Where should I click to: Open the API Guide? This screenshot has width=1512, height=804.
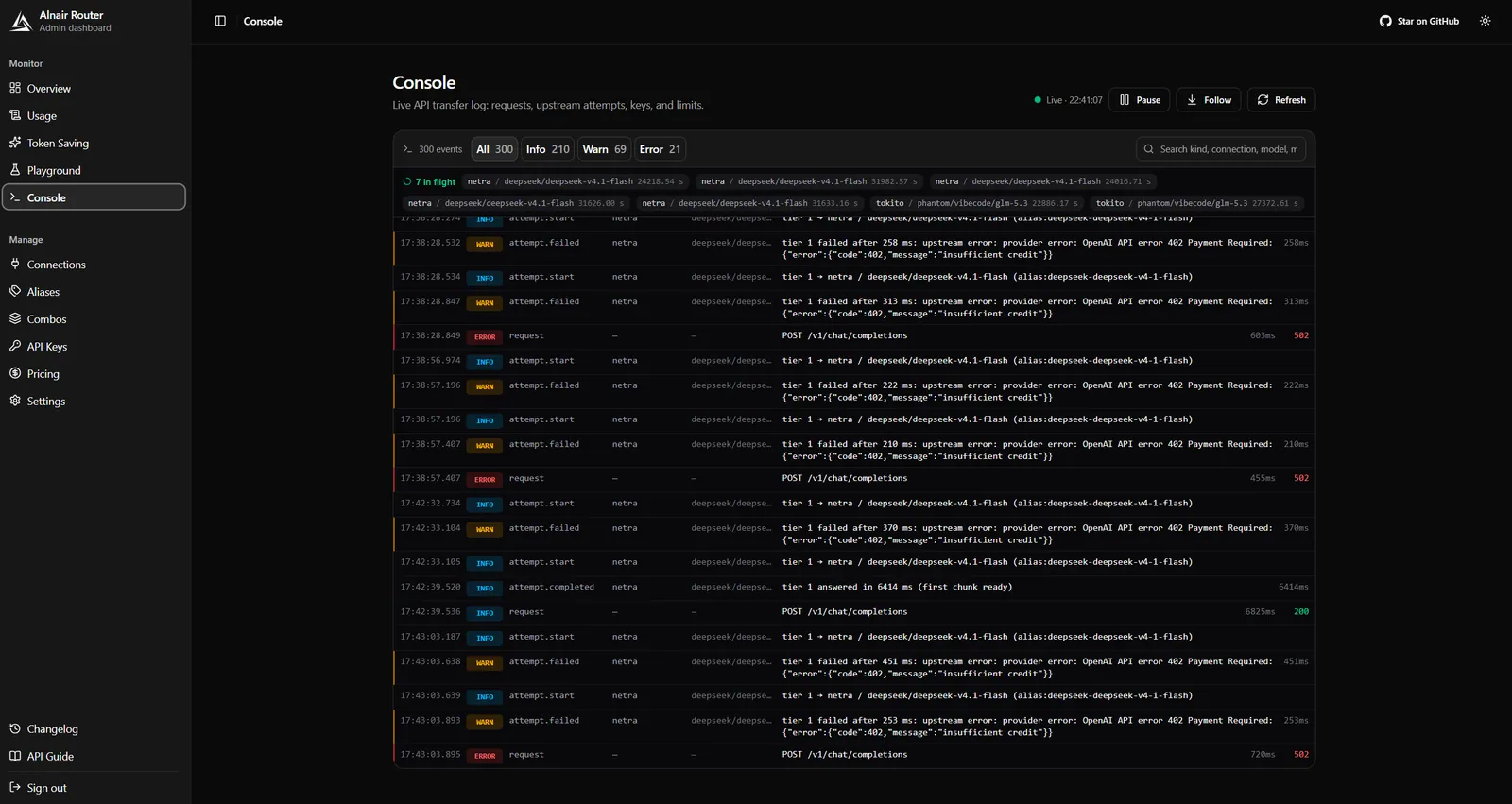point(94,756)
